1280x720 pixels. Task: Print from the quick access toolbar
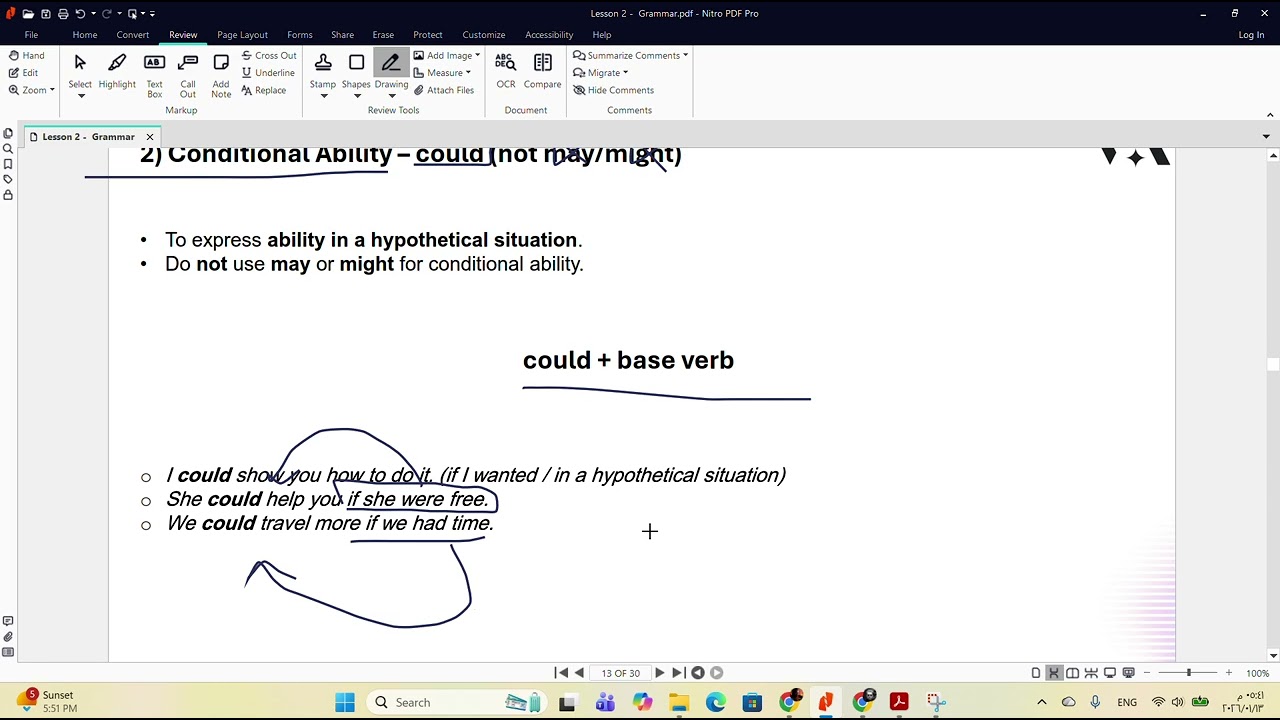coord(63,14)
